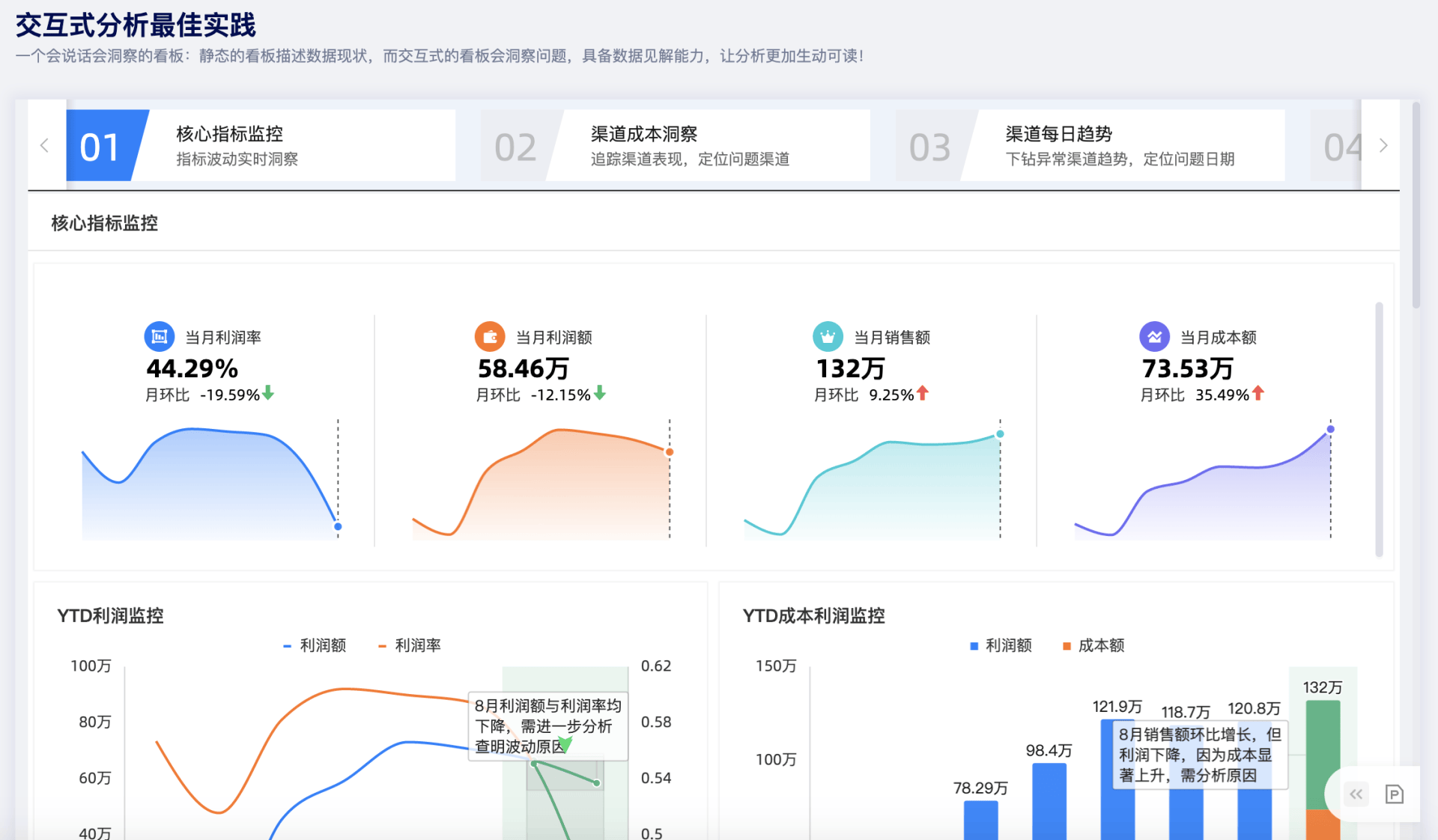Toggle 利润额 legend in YTD成本利润监控 chart

pyautogui.click(x=1001, y=645)
